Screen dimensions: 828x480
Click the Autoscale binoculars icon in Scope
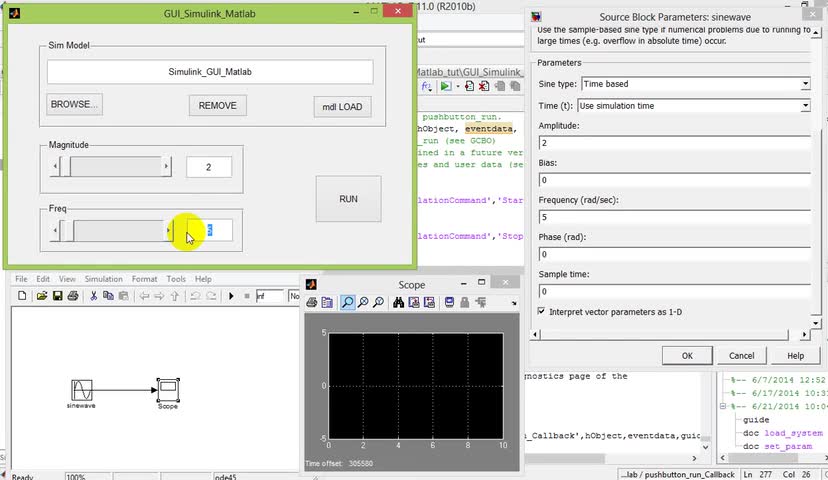pyautogui.click(x=398, y=302)
